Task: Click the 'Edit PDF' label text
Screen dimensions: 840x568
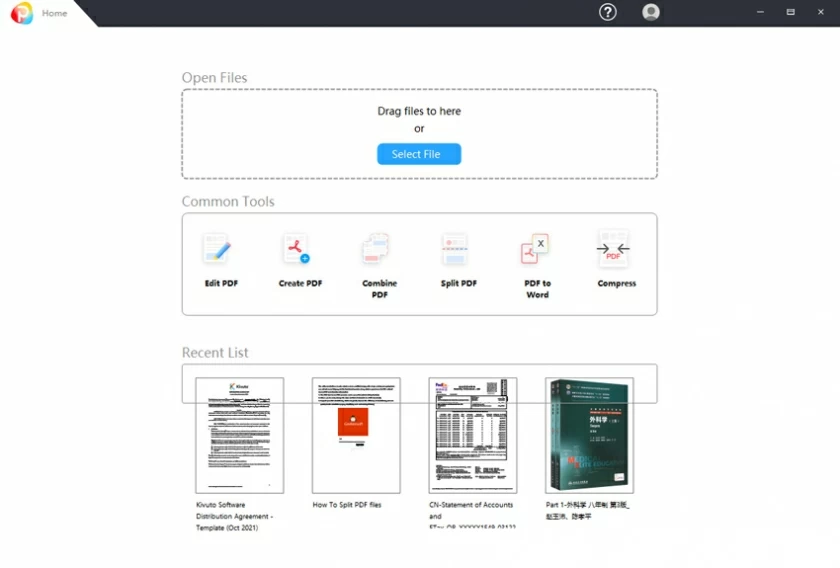Action: pos(221,283)
